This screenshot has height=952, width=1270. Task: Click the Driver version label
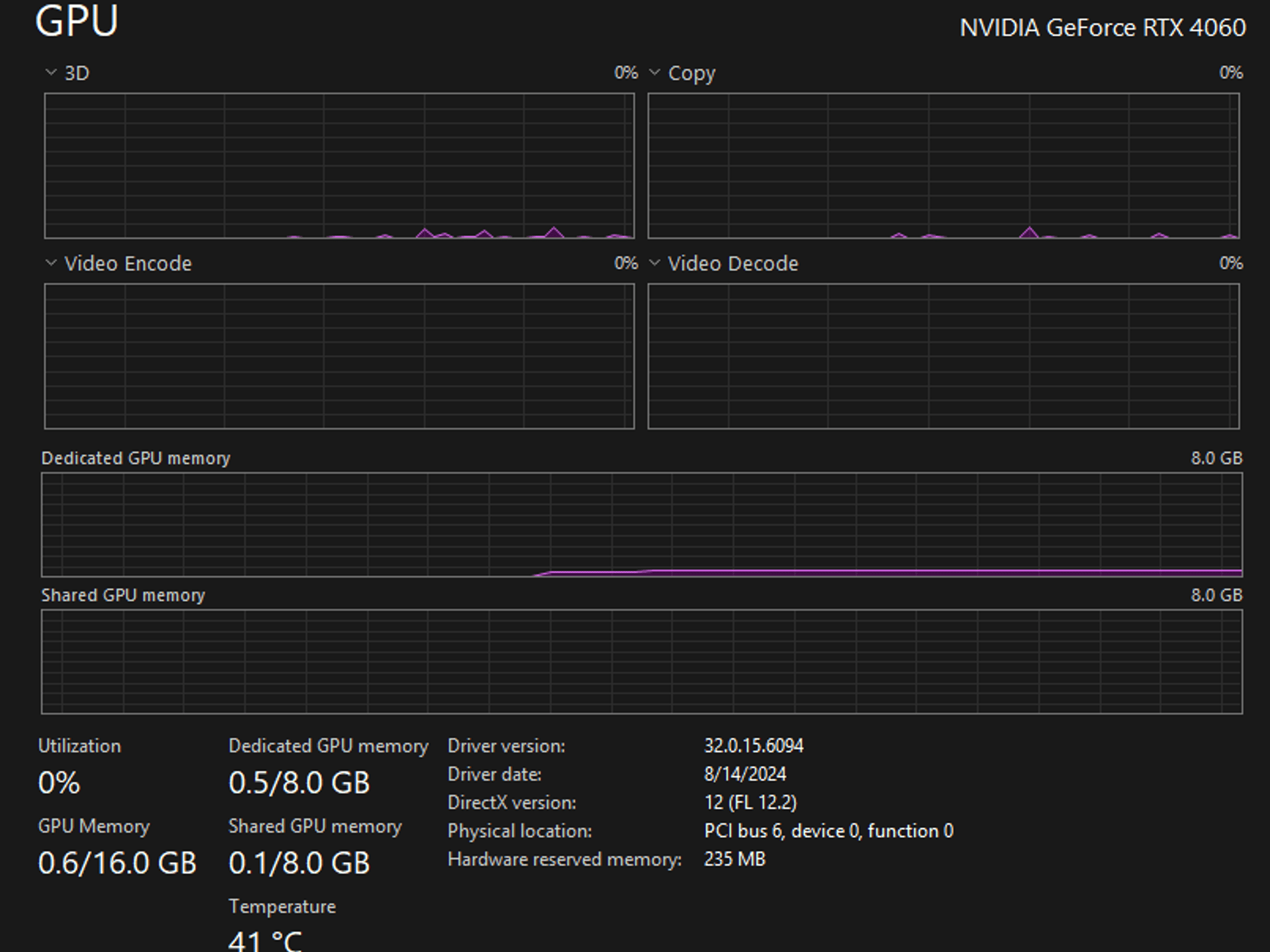coord(506,746)
